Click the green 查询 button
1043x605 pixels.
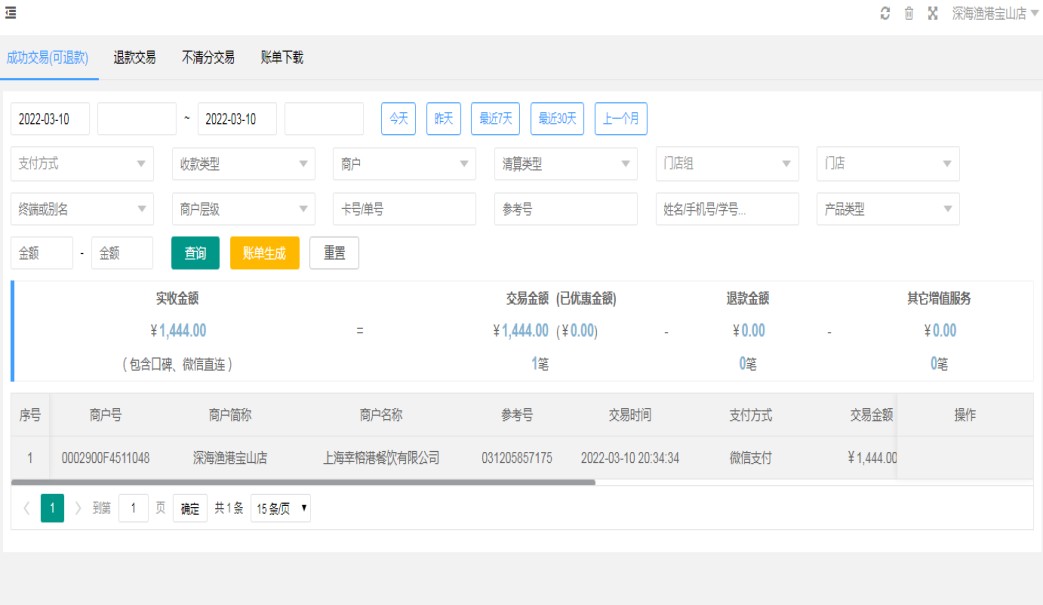[195, 253]
